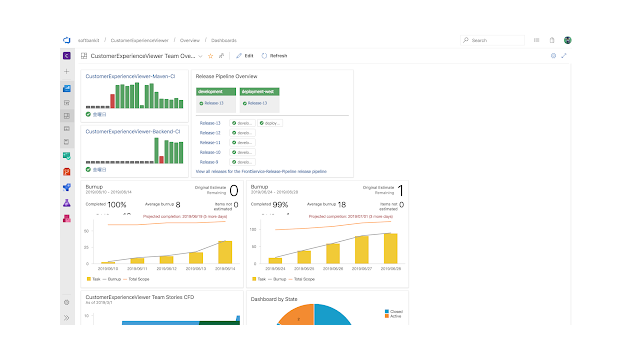
Task: Open the Summary icon under Overview
Action: point(67,102)
